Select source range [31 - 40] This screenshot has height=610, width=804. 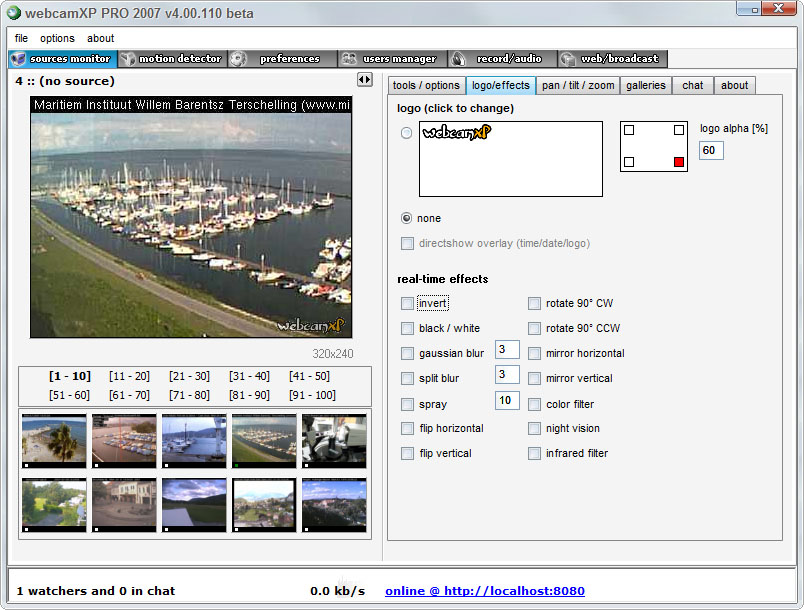[x=249, y=376]
